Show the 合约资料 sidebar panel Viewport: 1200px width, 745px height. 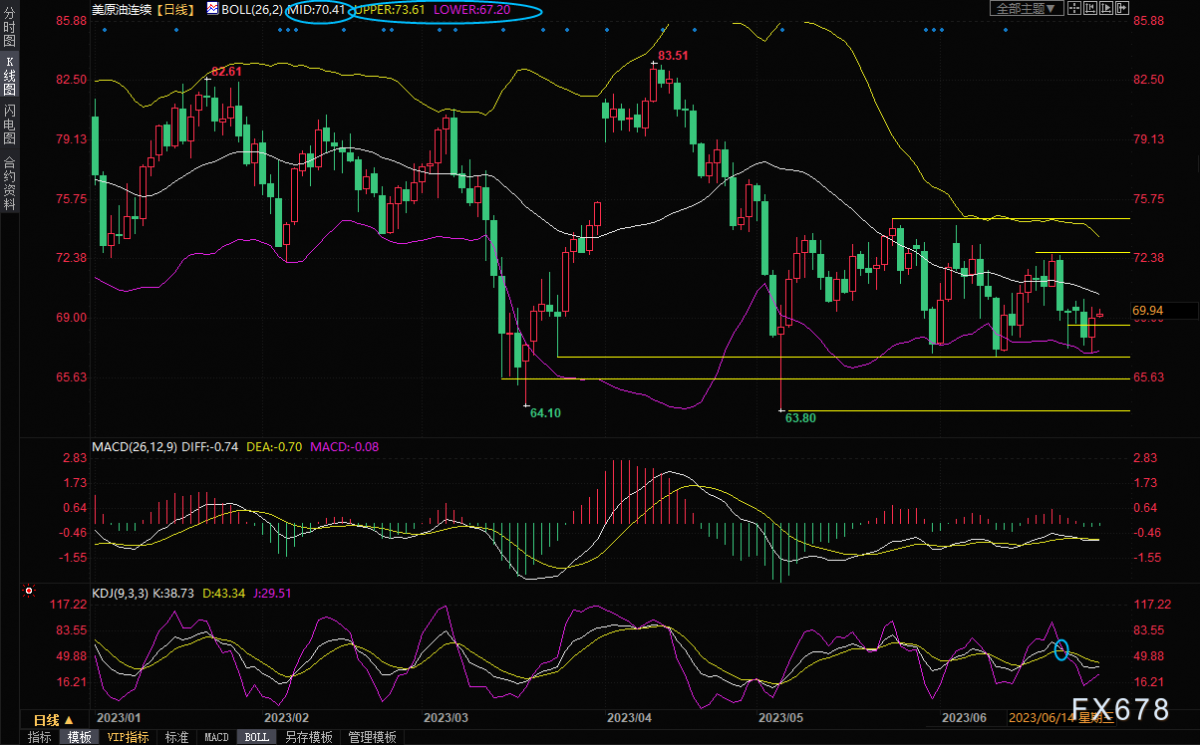[x=9, y=183]
